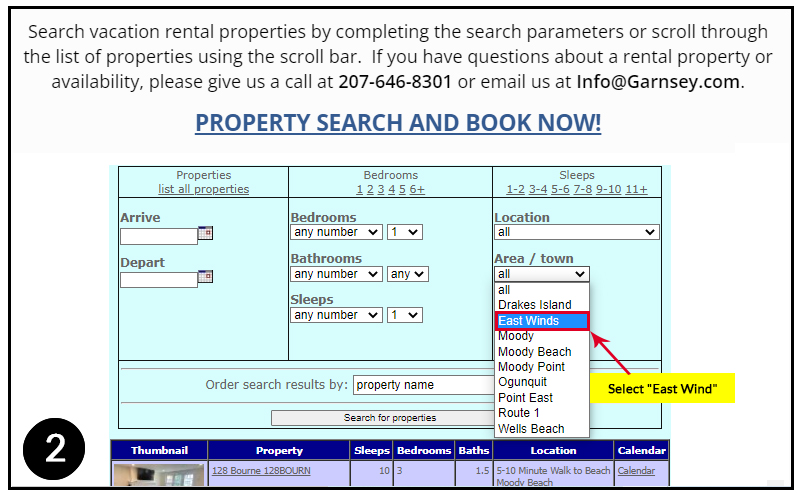803x498 pixels.
Task: Open the 128 Bourne 128BOURN property link
Action: click(260, 471)
